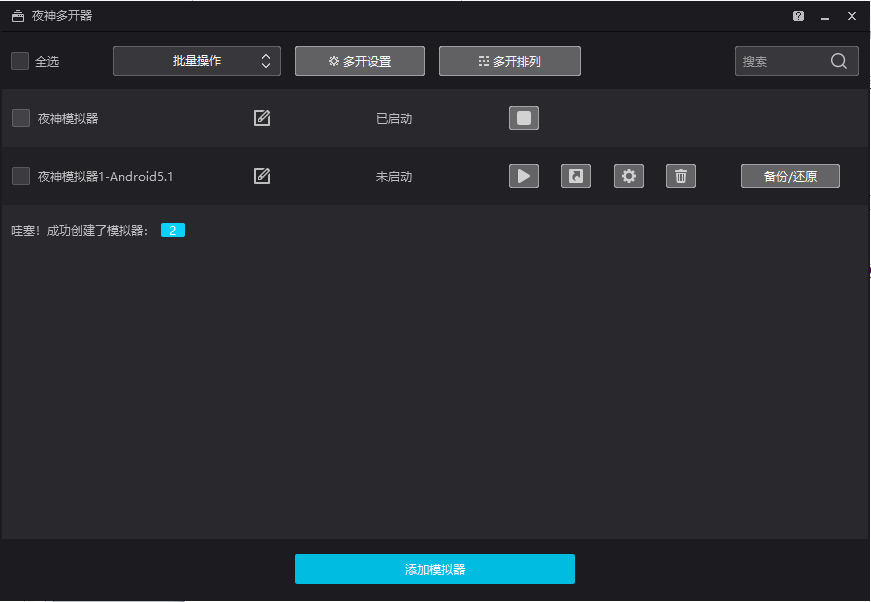Stop the running 夜神模拟器 instance

tap(524, 118)
